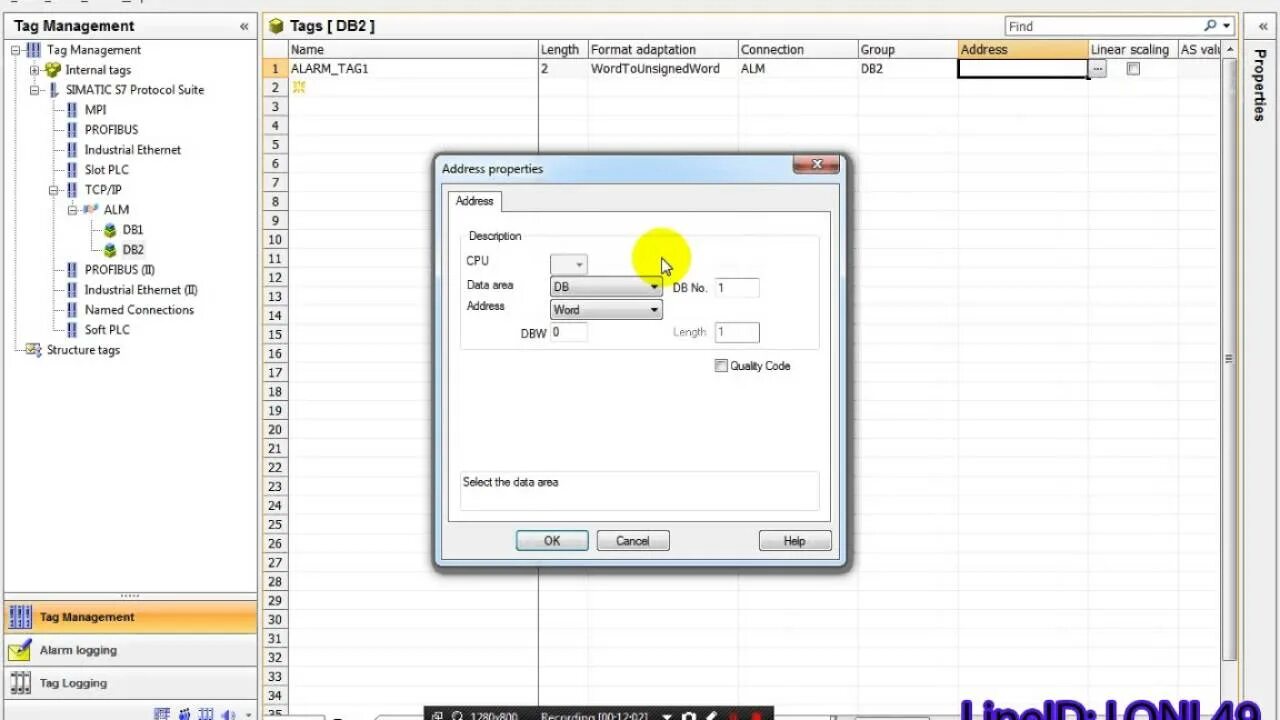Click the Group cell showing DB2
1280x720 pixels.
pyautogui.click(x=908, y=69)
